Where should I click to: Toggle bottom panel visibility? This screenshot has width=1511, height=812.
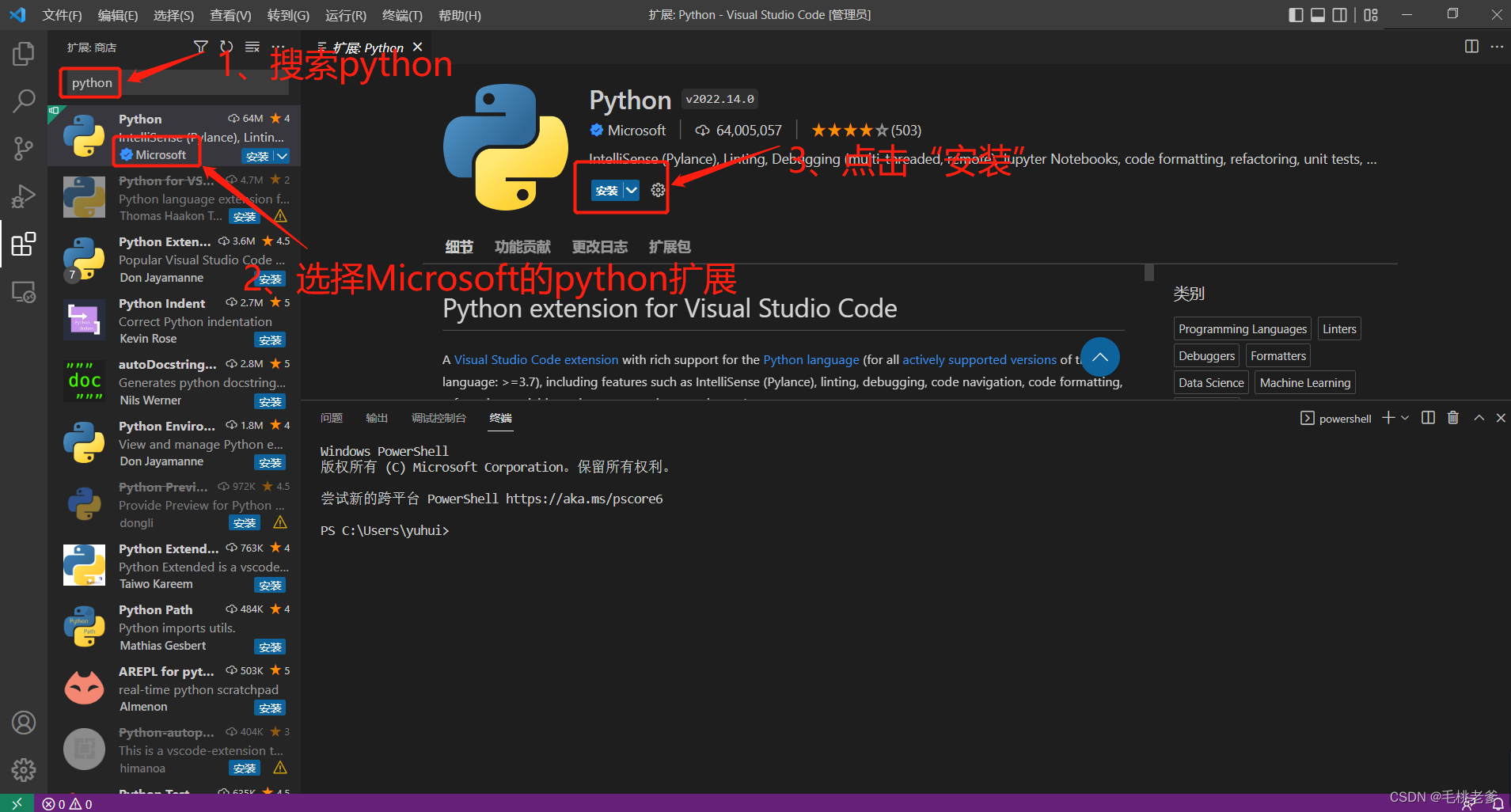[1318, 14]
